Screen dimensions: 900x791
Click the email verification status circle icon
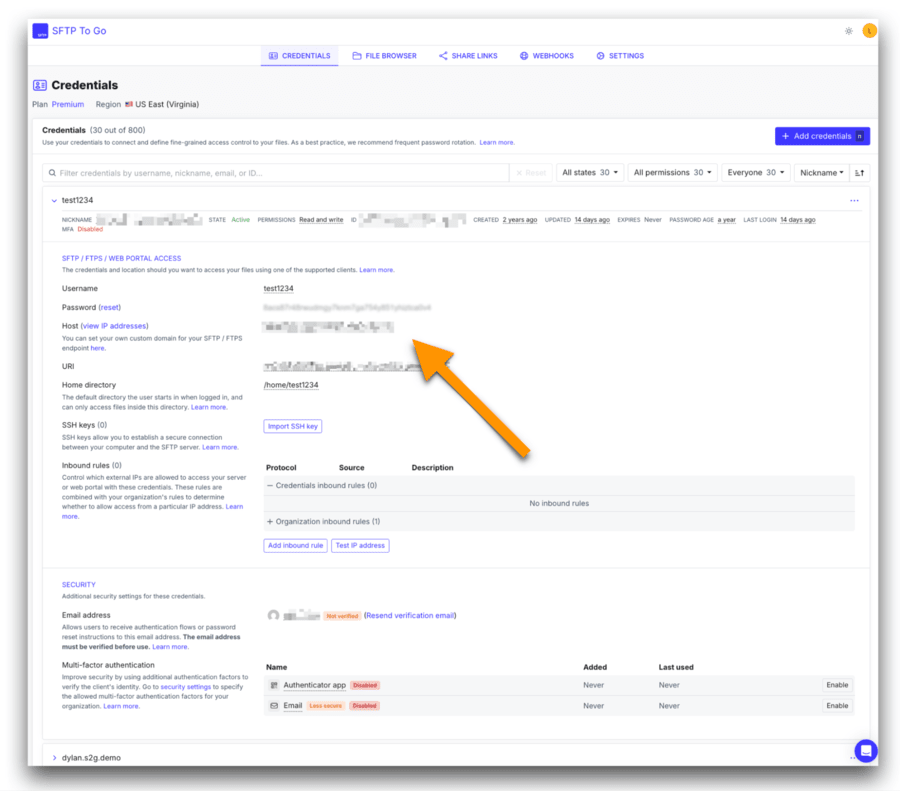273,615
